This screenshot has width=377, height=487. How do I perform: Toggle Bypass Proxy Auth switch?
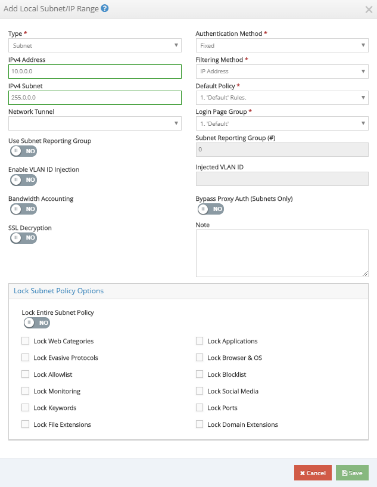[x=211, y=209]
